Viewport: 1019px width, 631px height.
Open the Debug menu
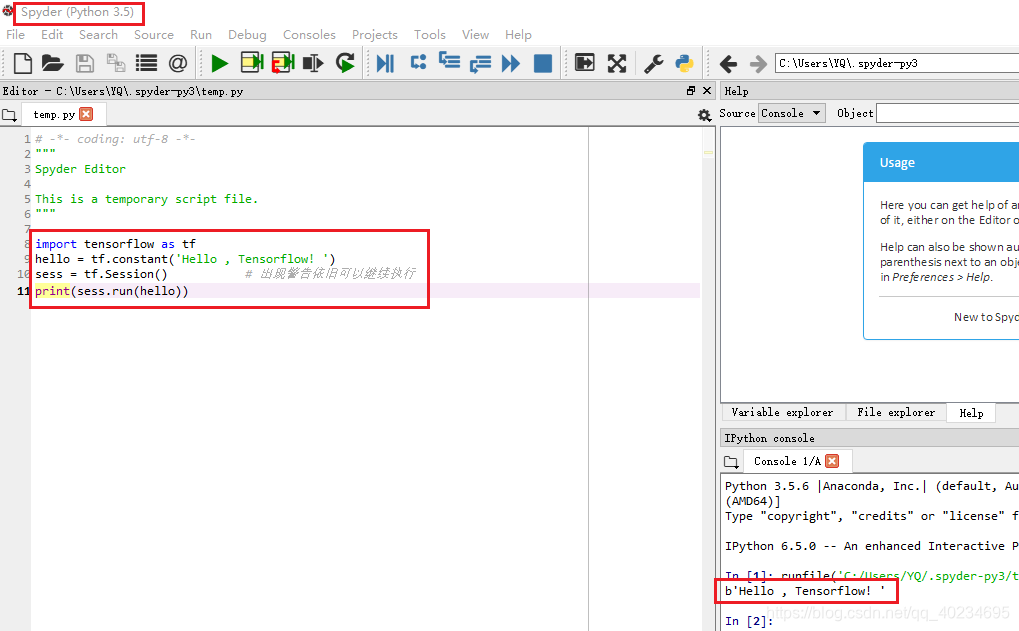click(x=247, y=34)
